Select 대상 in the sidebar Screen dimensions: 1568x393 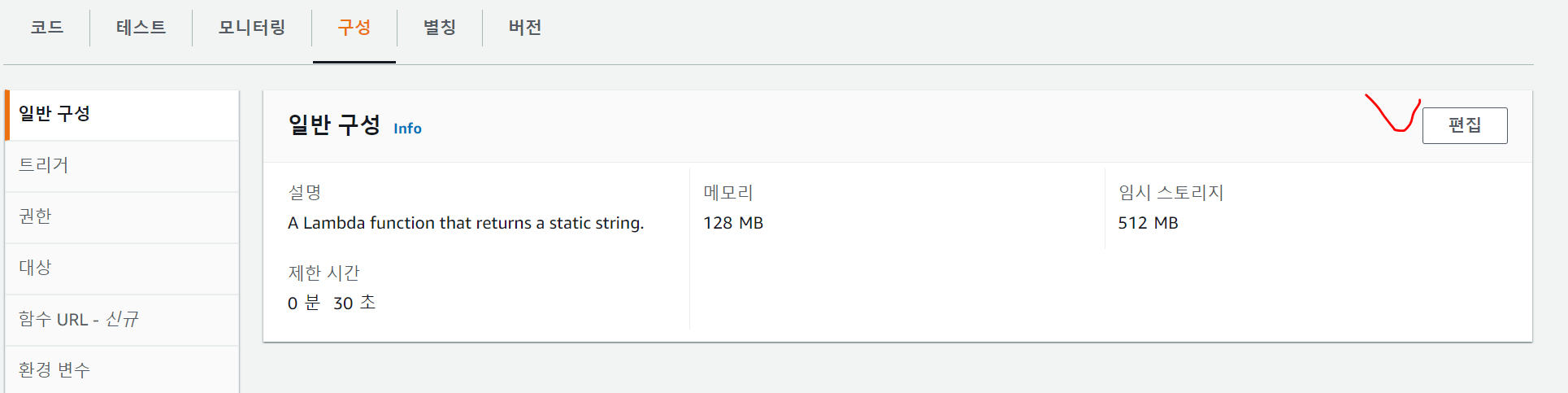coord(35,268)
